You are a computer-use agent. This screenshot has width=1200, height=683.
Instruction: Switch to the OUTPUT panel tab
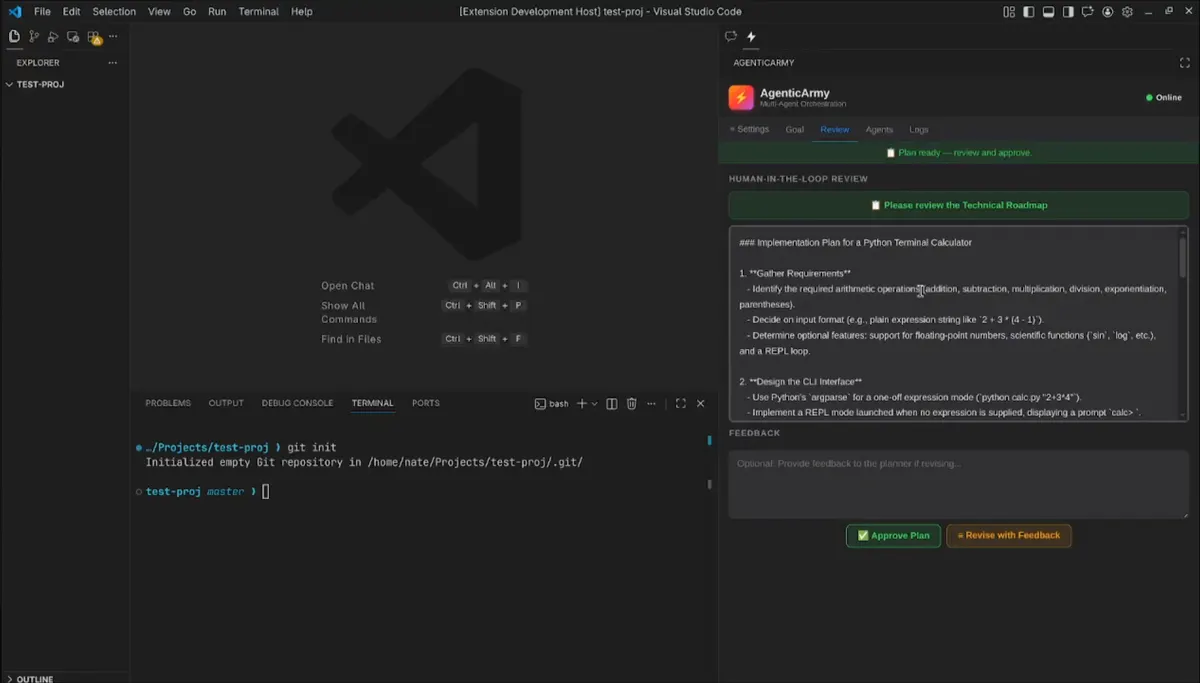[x=226, y=403]
